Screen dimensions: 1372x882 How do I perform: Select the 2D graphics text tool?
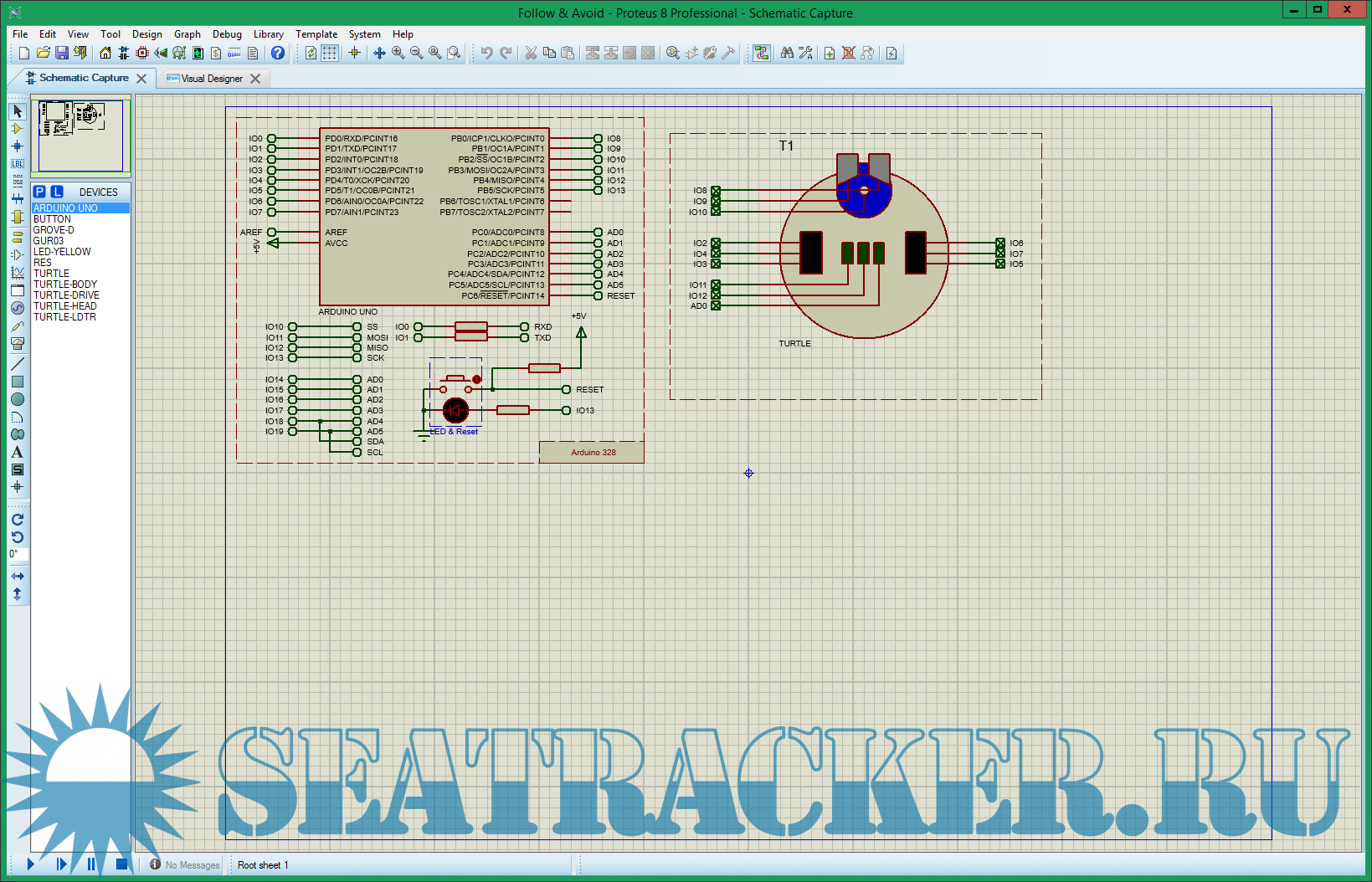click(x=17, y=452)
